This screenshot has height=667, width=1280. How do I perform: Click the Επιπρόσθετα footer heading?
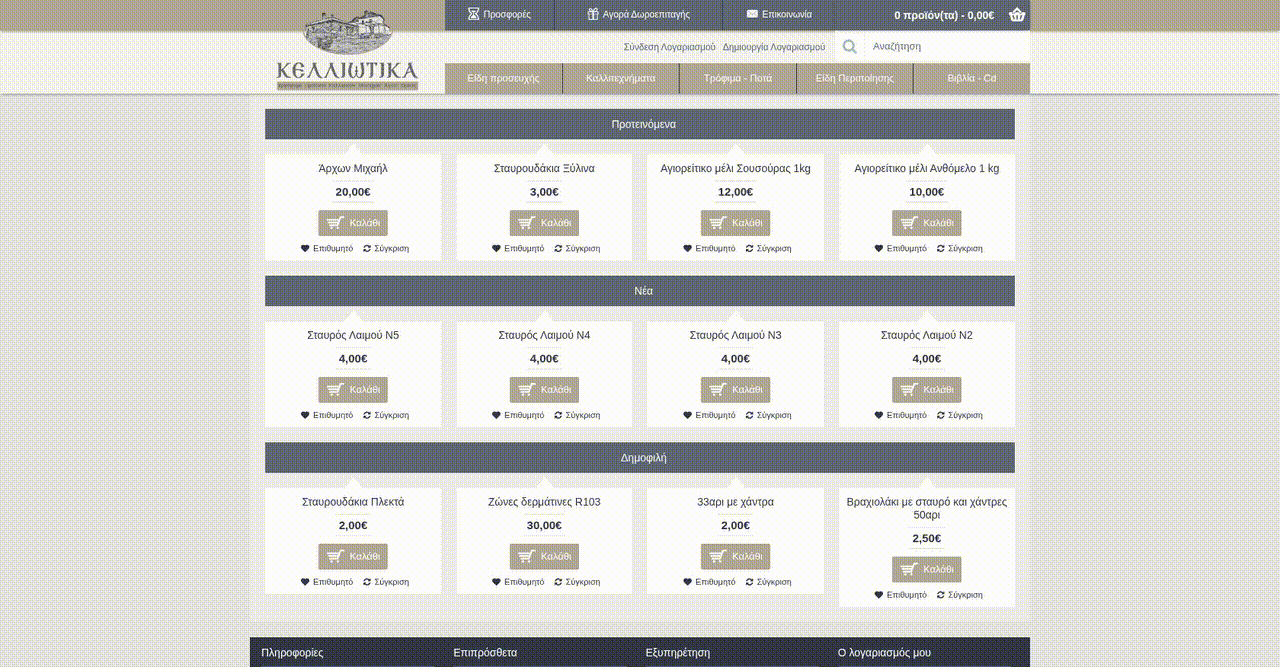click(485, 653)
